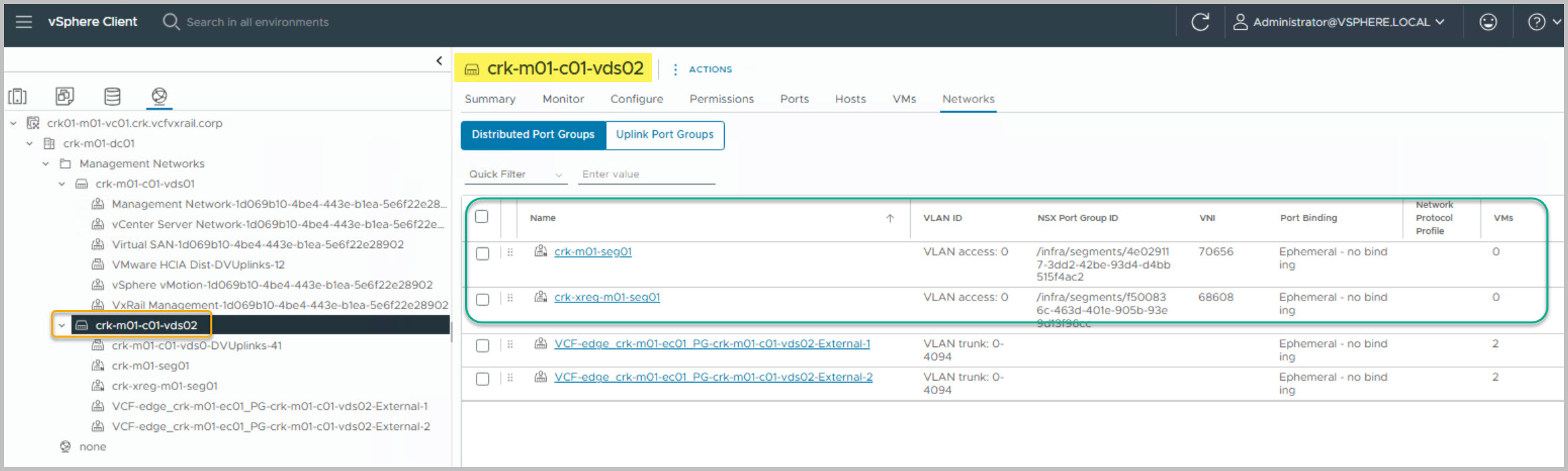The height and width of the screenshot is (471, 1568).
Task: Open the Quick Filter dropdown
Action: [516, 175]
